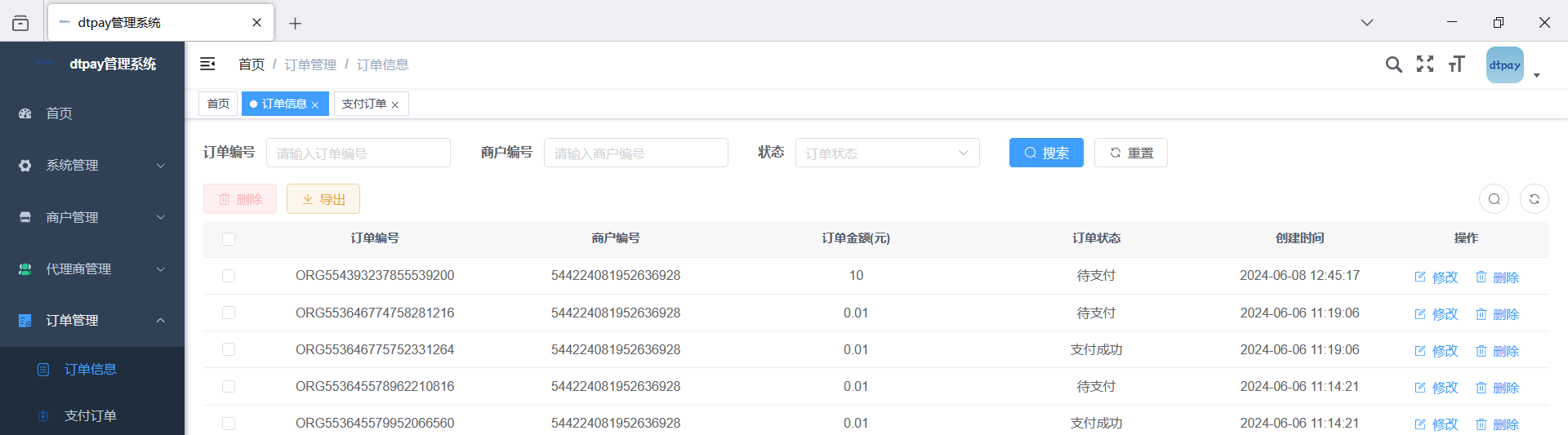Viewport: 1568px width, 435px height.
Task: Open 订单信息 in the sidebar
Action: pyautogui.click(x=92, y=370)
